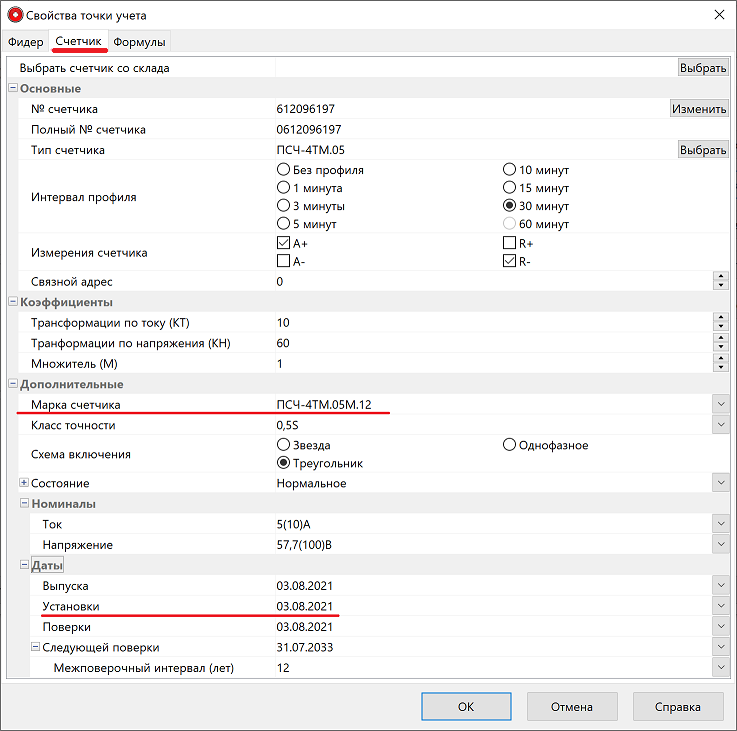The width and height of the screenshot is (737, 731).
Task: Switch to the Формулы tab
Action: [139, 42]
